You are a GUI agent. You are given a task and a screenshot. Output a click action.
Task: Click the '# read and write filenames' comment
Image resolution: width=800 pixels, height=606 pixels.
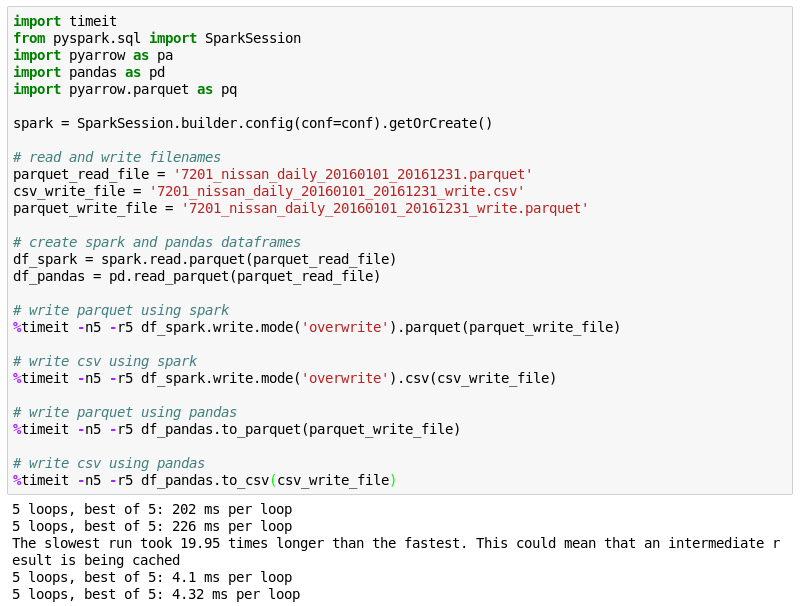[117, 157]
